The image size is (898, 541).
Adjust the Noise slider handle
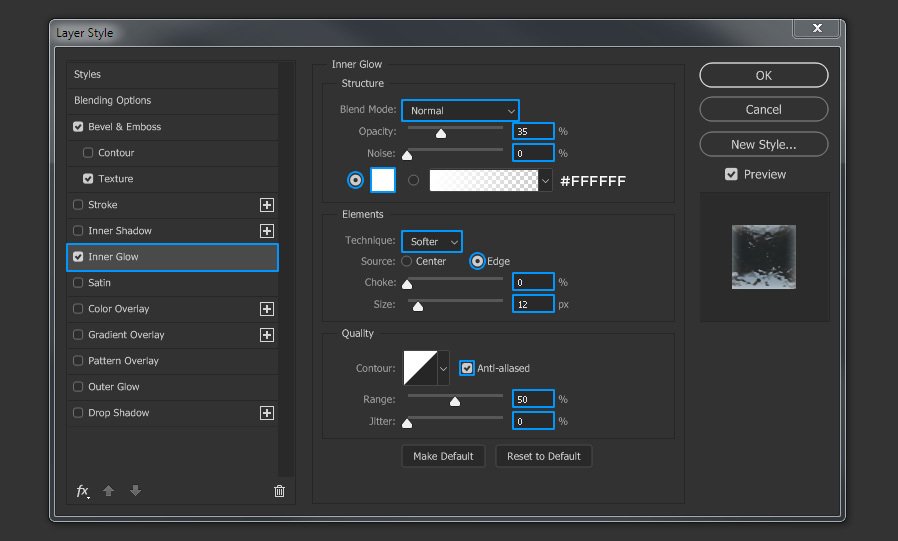point(407,155)
